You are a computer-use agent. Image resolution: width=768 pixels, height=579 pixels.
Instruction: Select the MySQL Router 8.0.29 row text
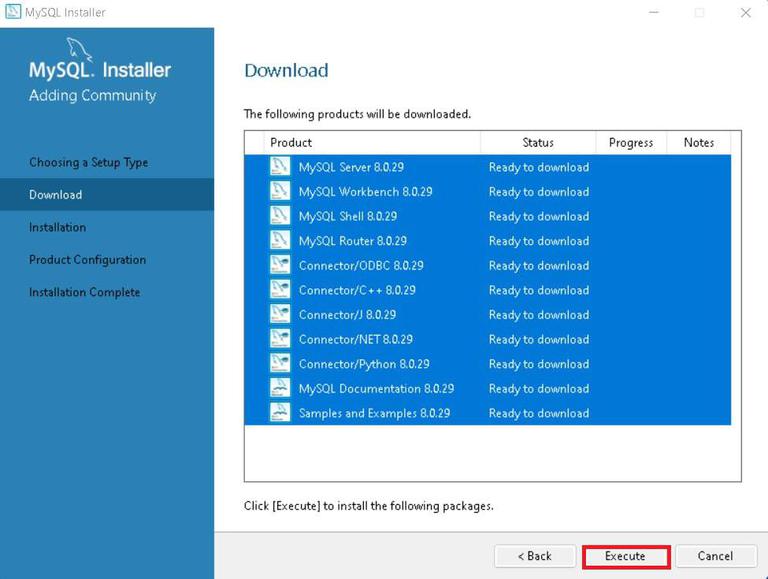[353, 241]
